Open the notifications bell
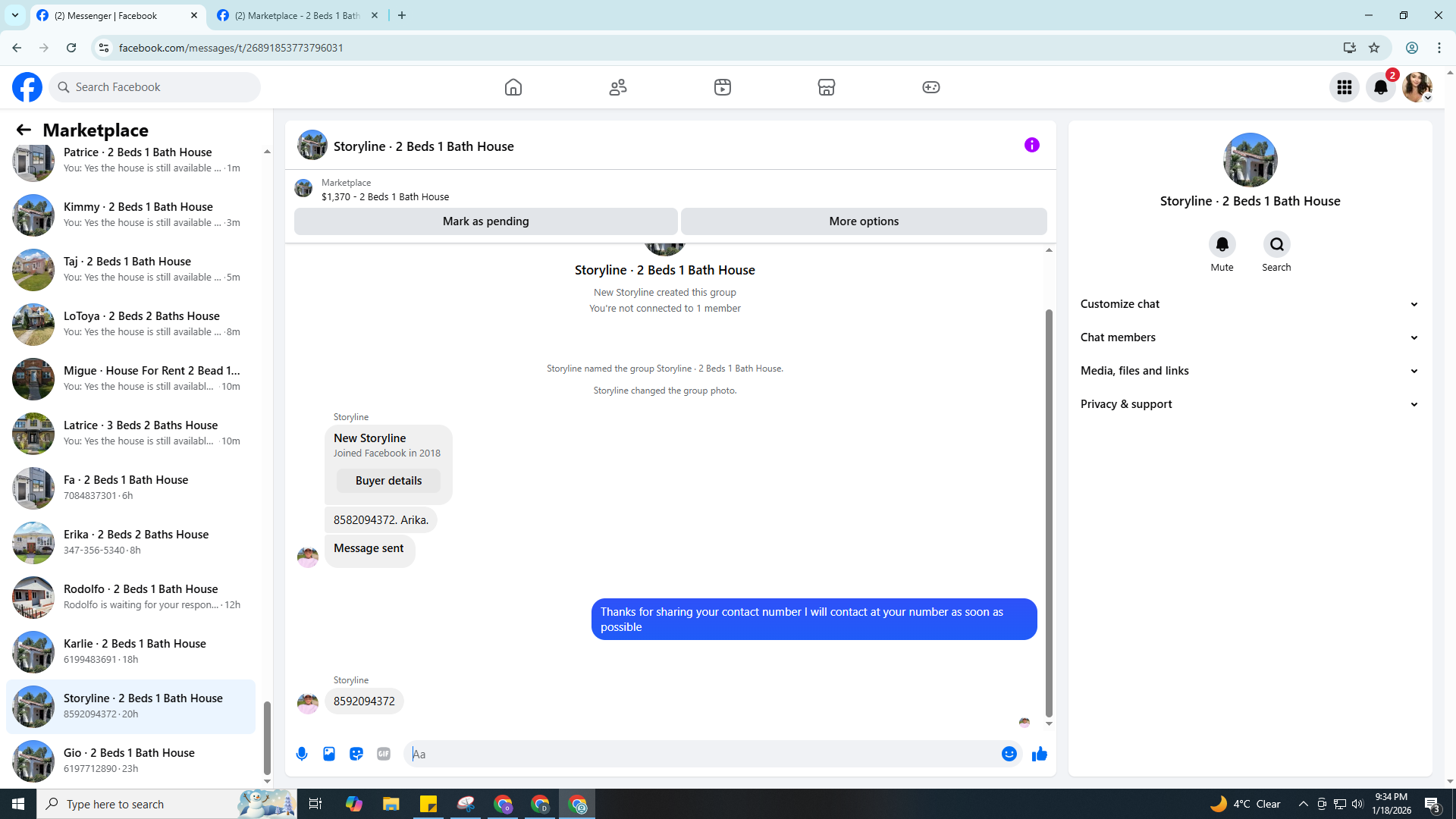Screen dimensions: 1456x819 point(1381,87)
